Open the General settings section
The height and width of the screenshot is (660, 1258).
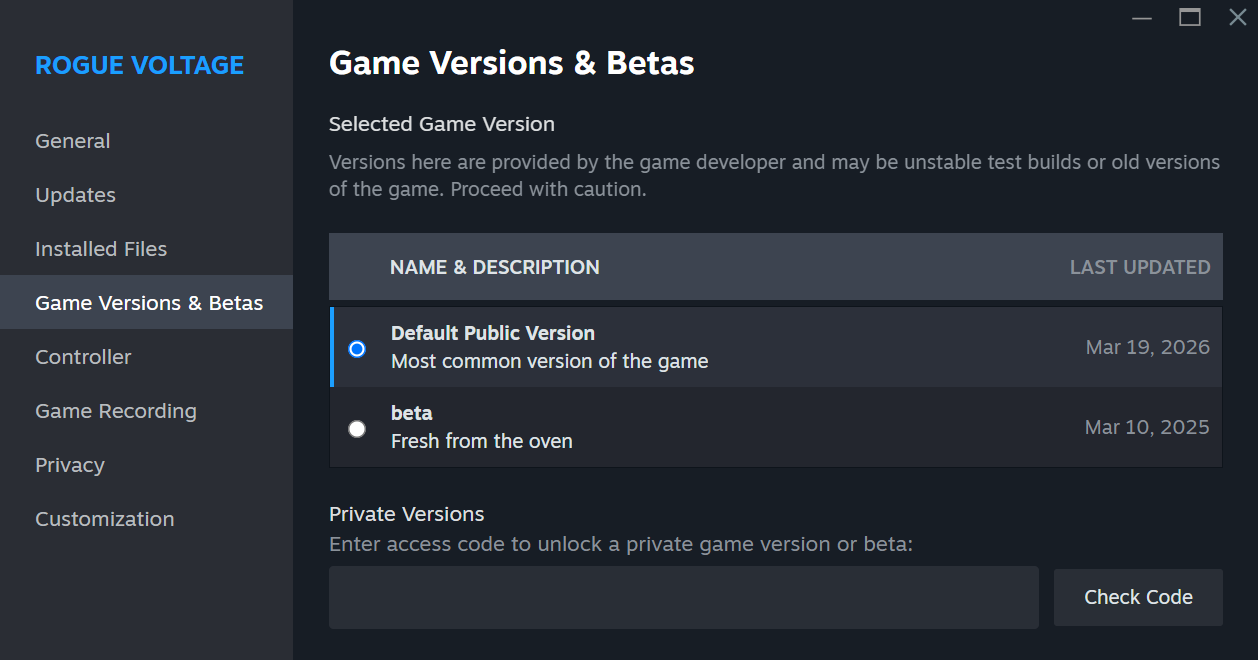tap(73, 141)
